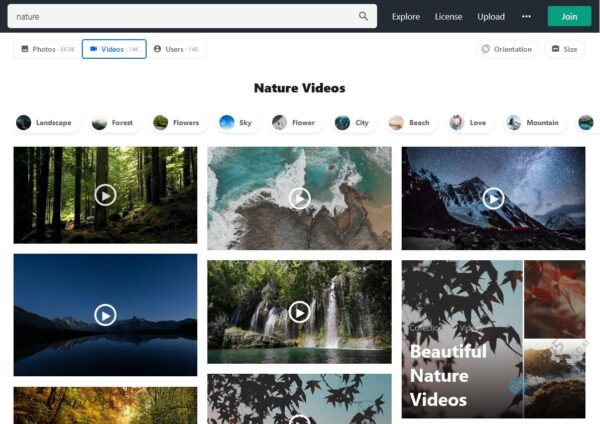
Task: Open the Size filter dropdown
Action: [x=564, y=49]
